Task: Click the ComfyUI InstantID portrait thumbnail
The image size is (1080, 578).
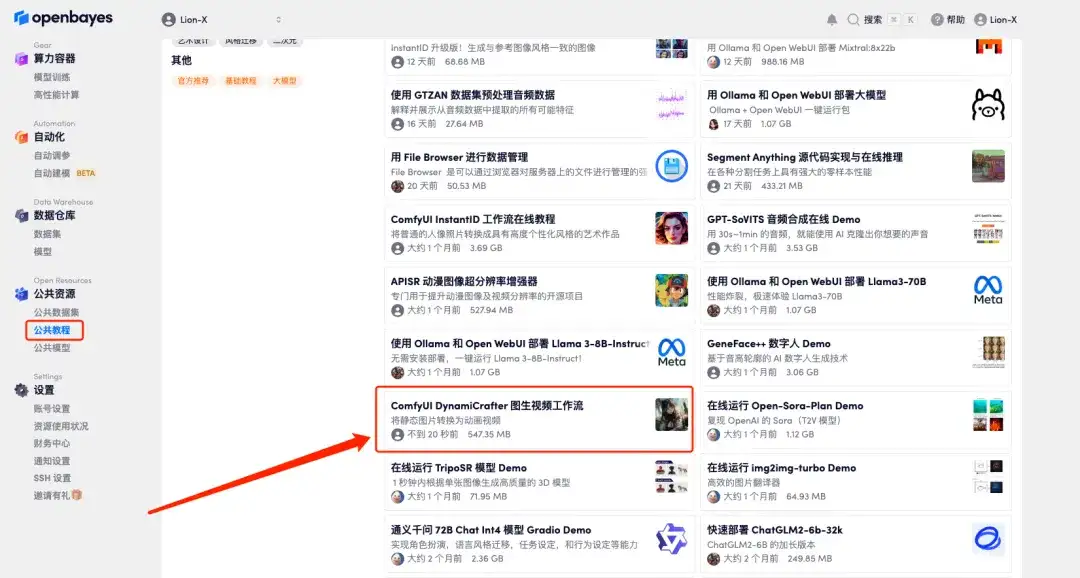Action: [672, 228]
